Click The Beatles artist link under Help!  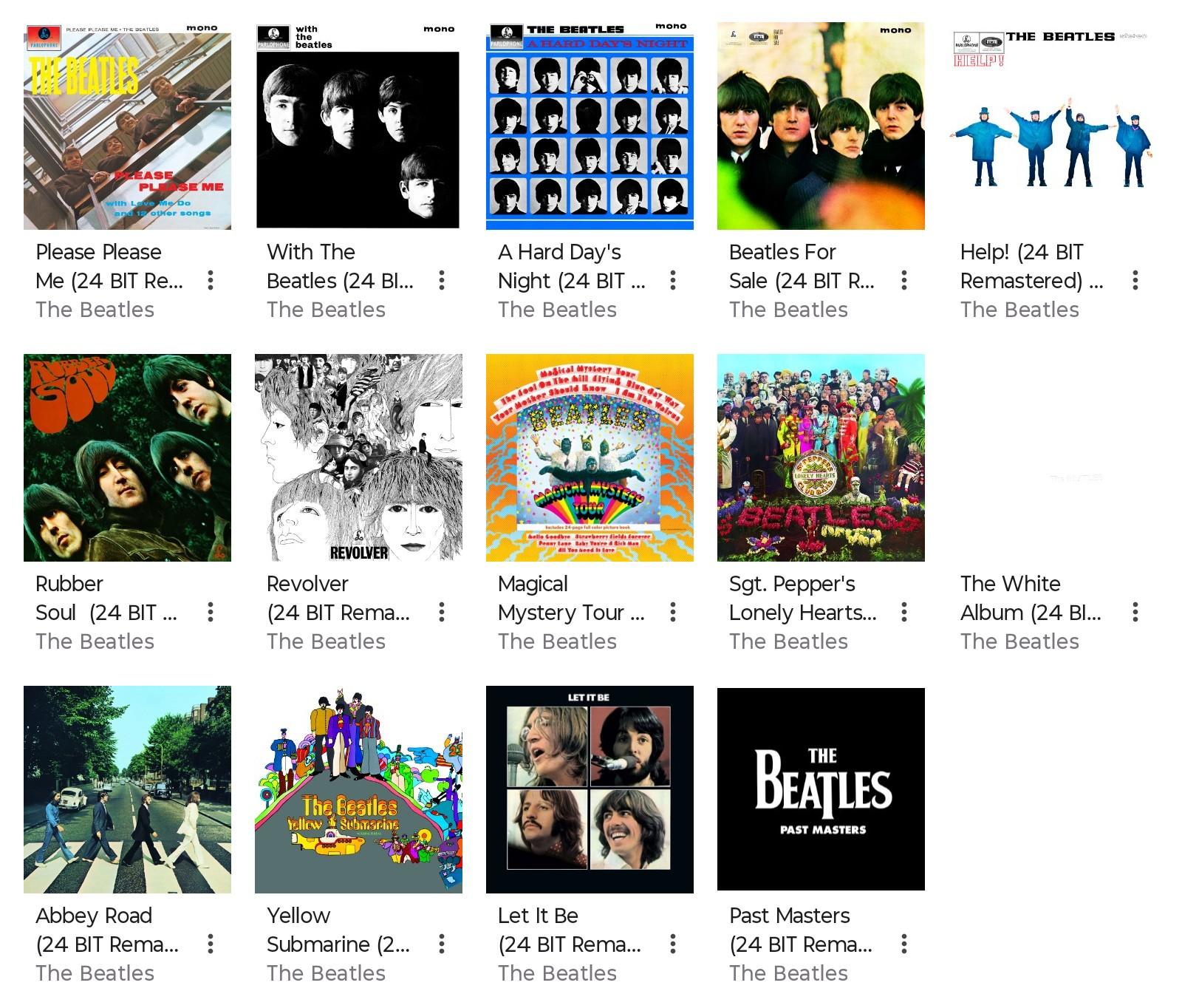1019,310
